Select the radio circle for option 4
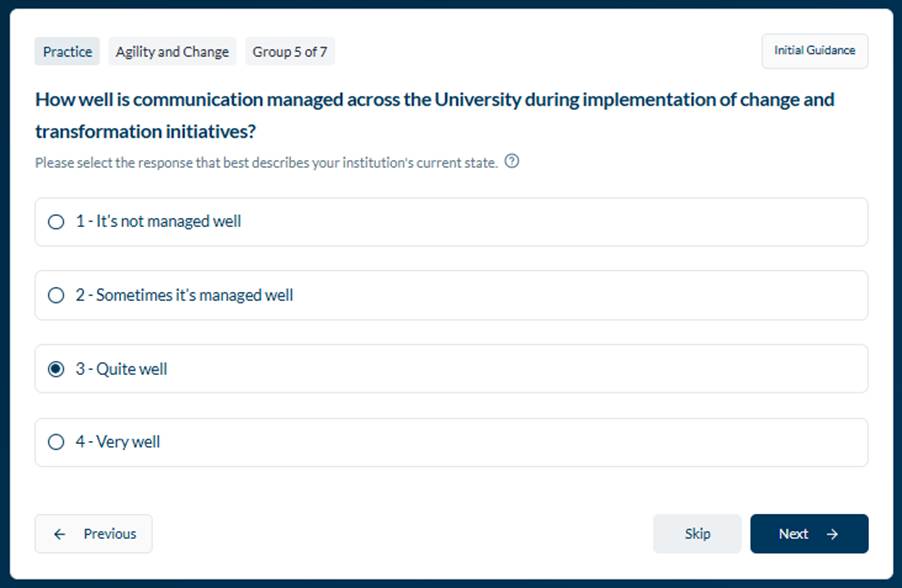 (x=56, y=442)
